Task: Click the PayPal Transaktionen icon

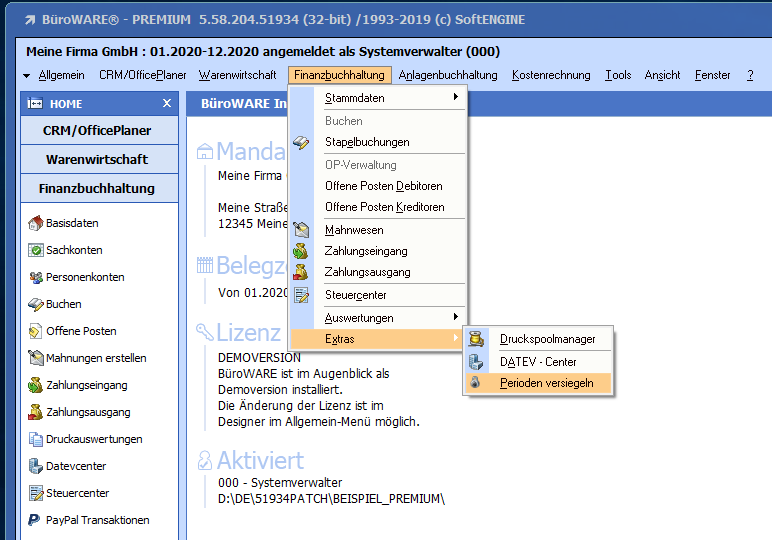Action: 35,520
